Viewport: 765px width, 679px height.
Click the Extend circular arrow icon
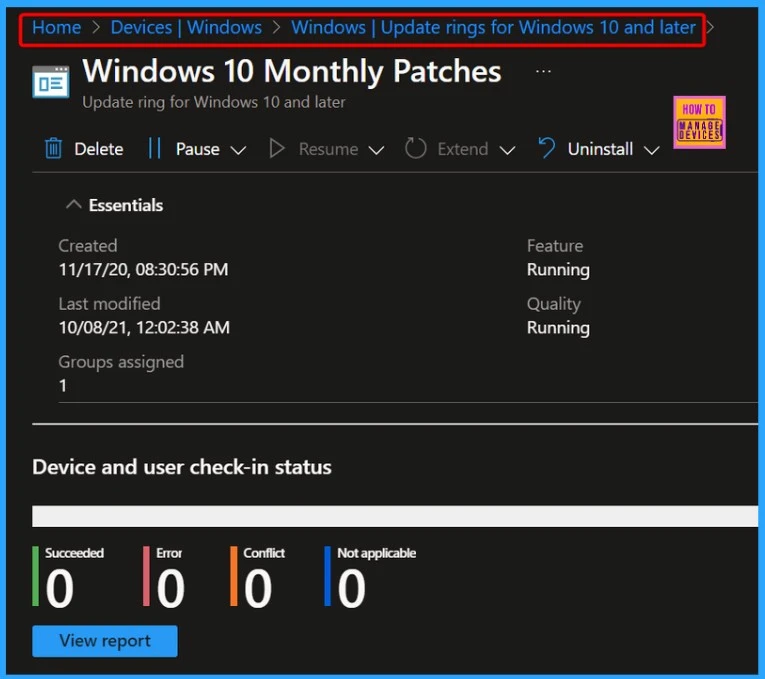click(415, 148)
